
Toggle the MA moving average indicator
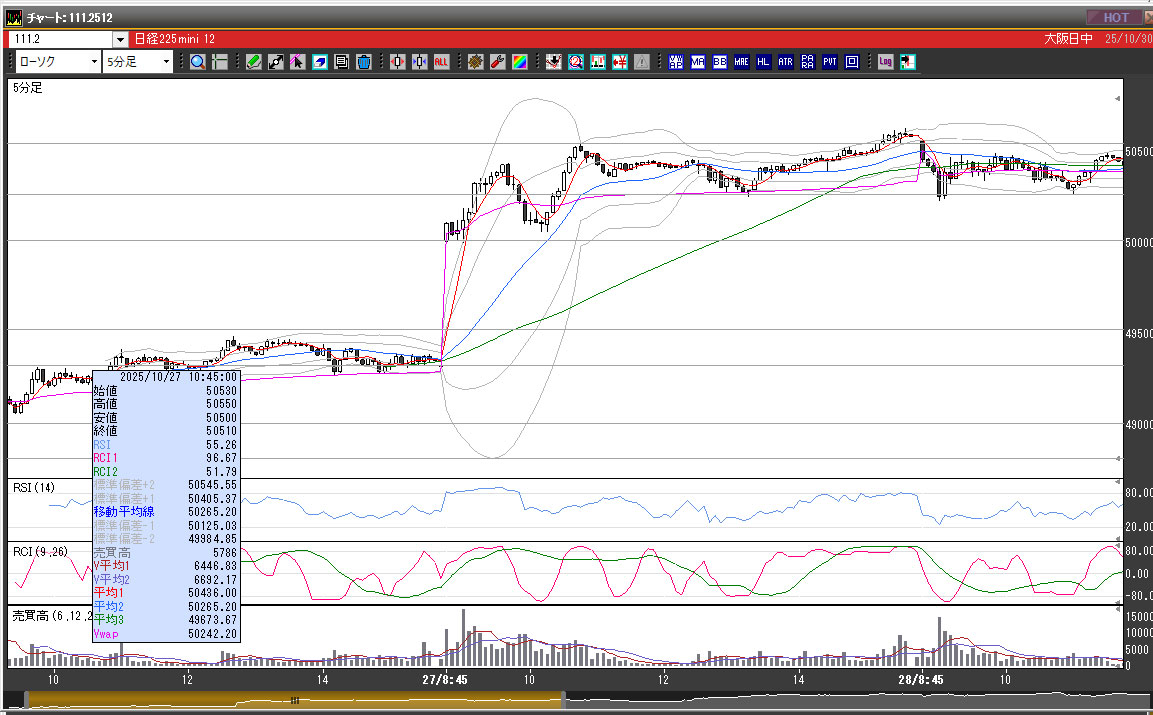coord(698,62)
